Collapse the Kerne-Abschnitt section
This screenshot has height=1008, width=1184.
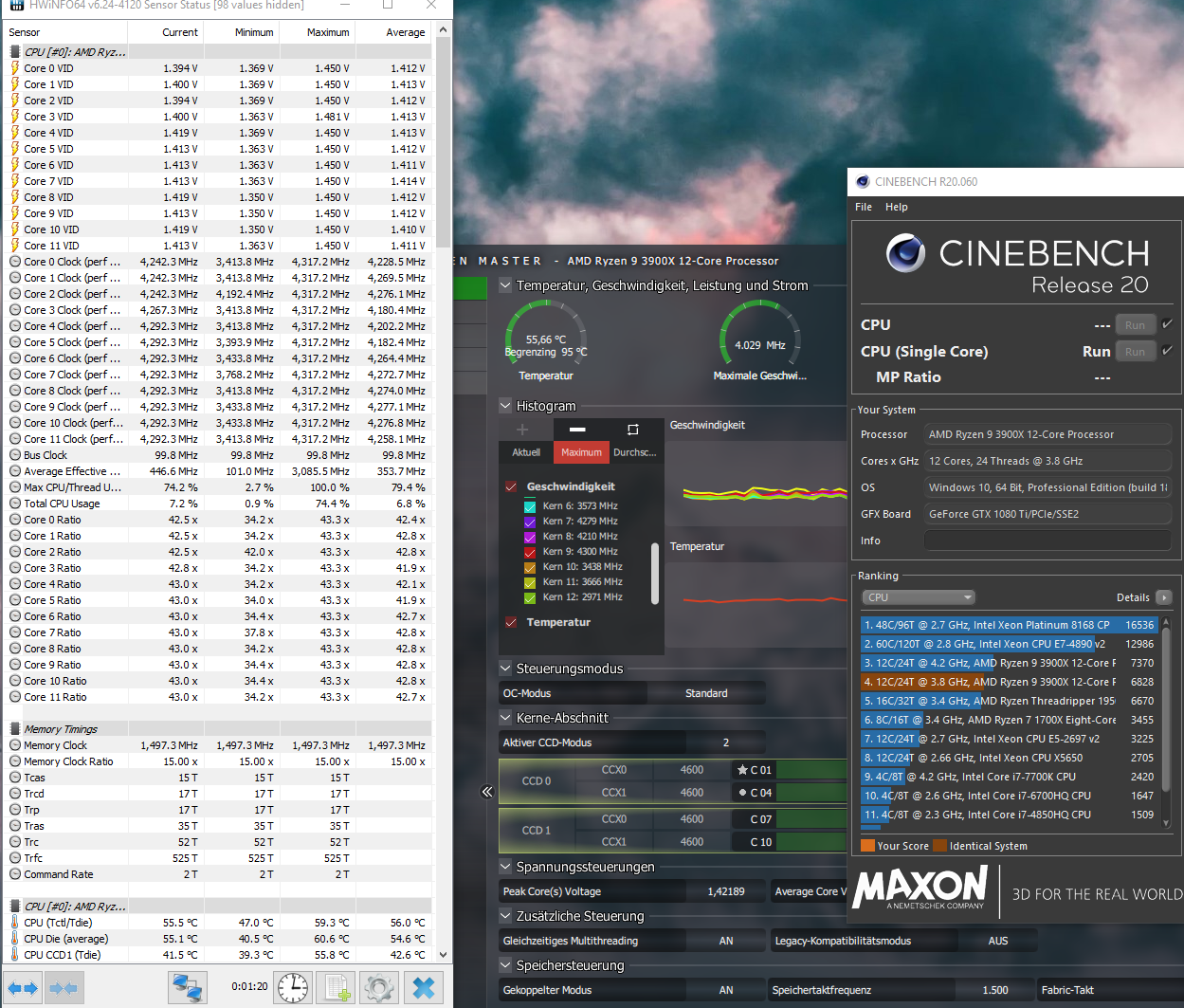coord(505,718)
